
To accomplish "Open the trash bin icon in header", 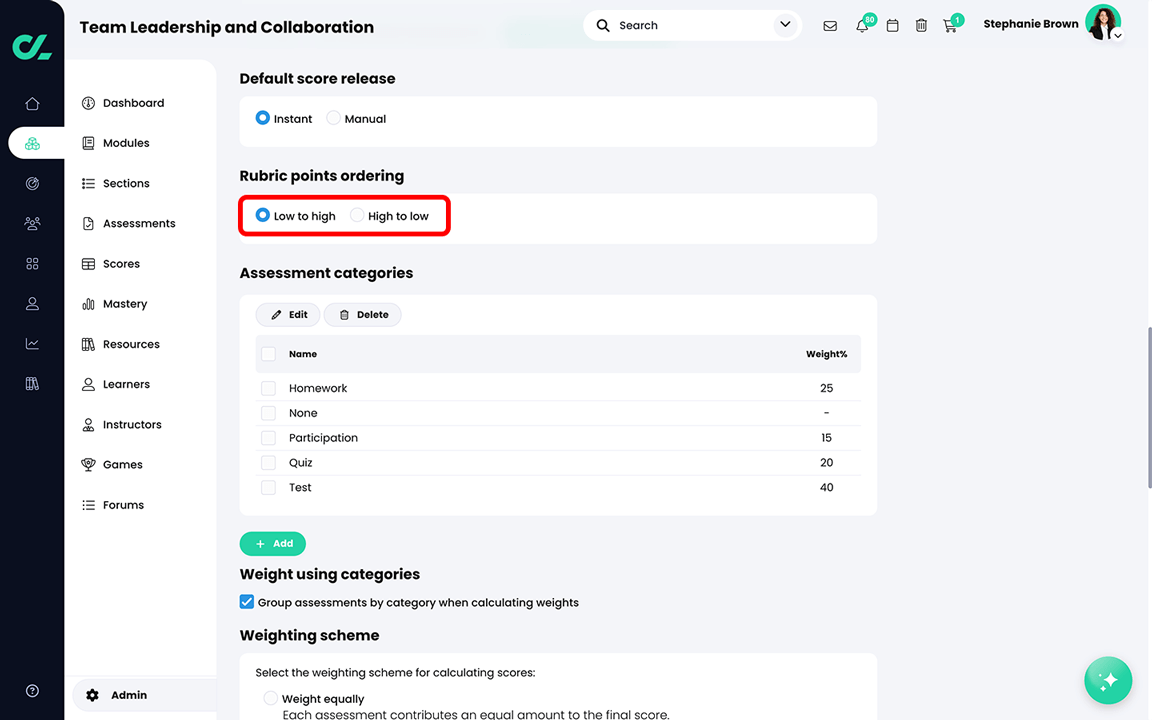I will coord(921,26).
